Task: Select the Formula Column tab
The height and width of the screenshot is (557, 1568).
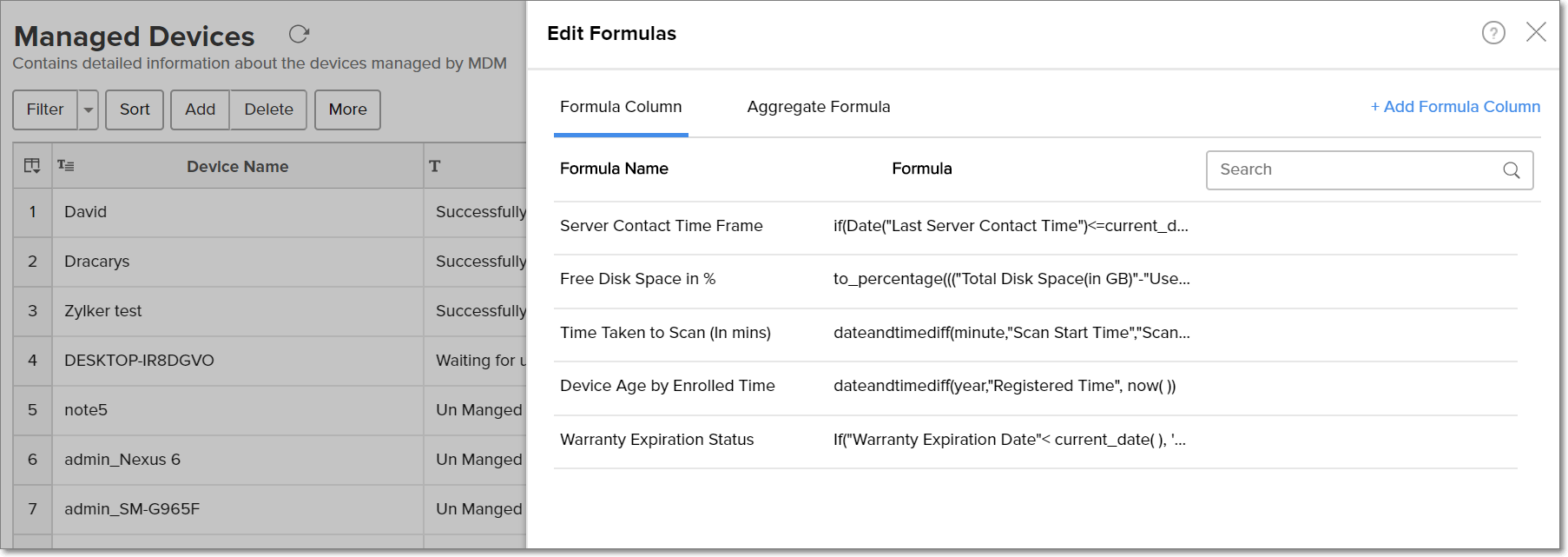Action: (620, 107)
